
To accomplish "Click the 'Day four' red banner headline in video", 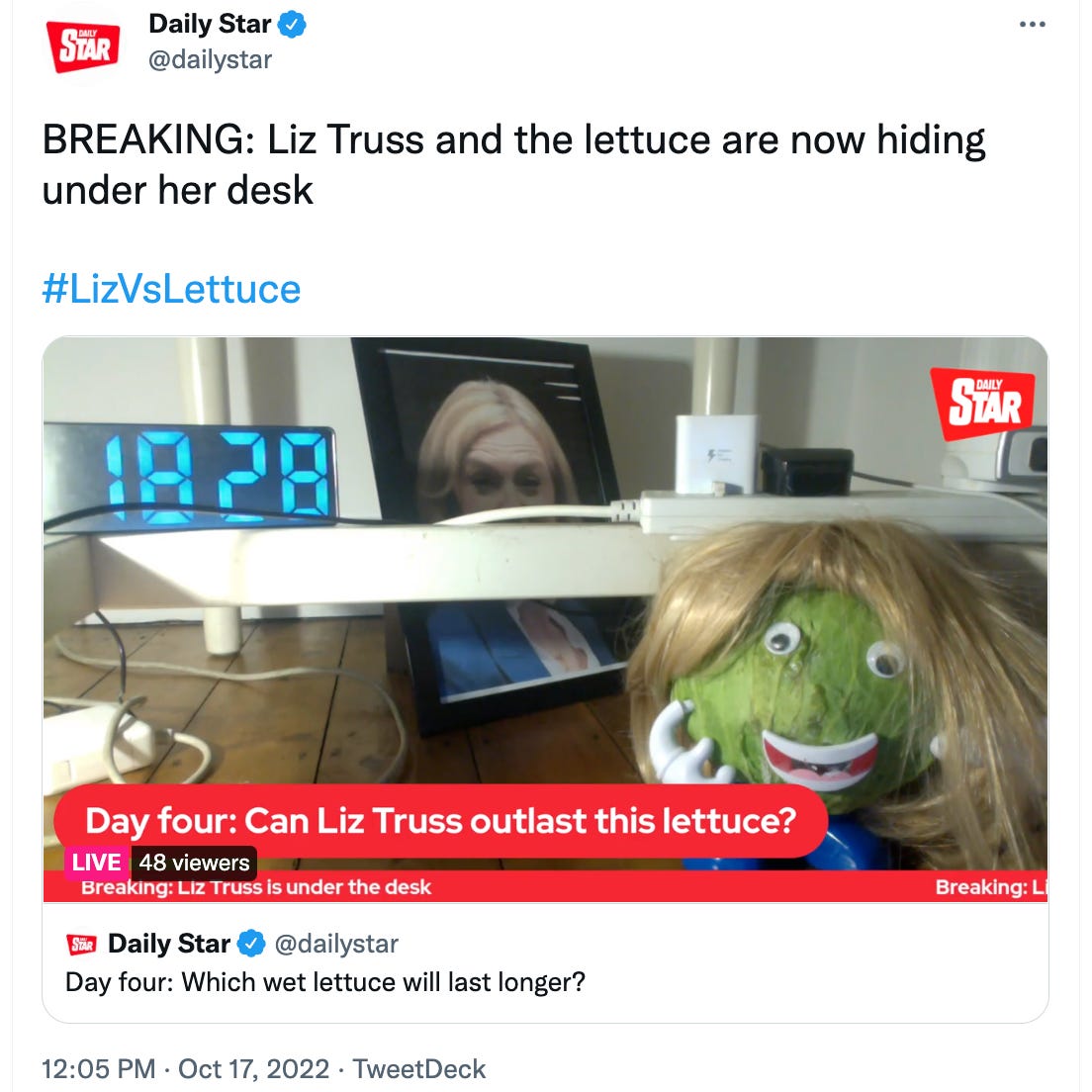I will (441, 820).
